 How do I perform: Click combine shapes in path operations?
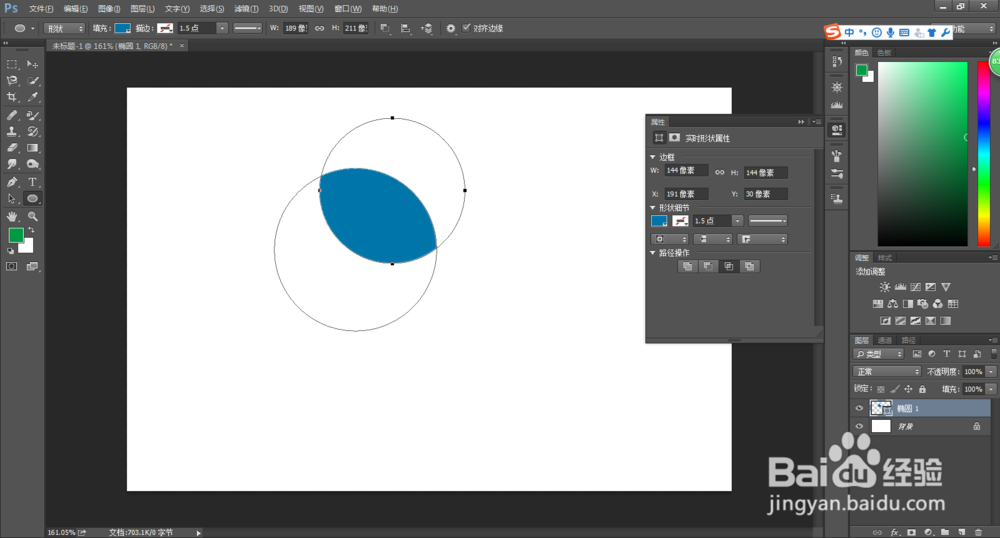[688, 266]
